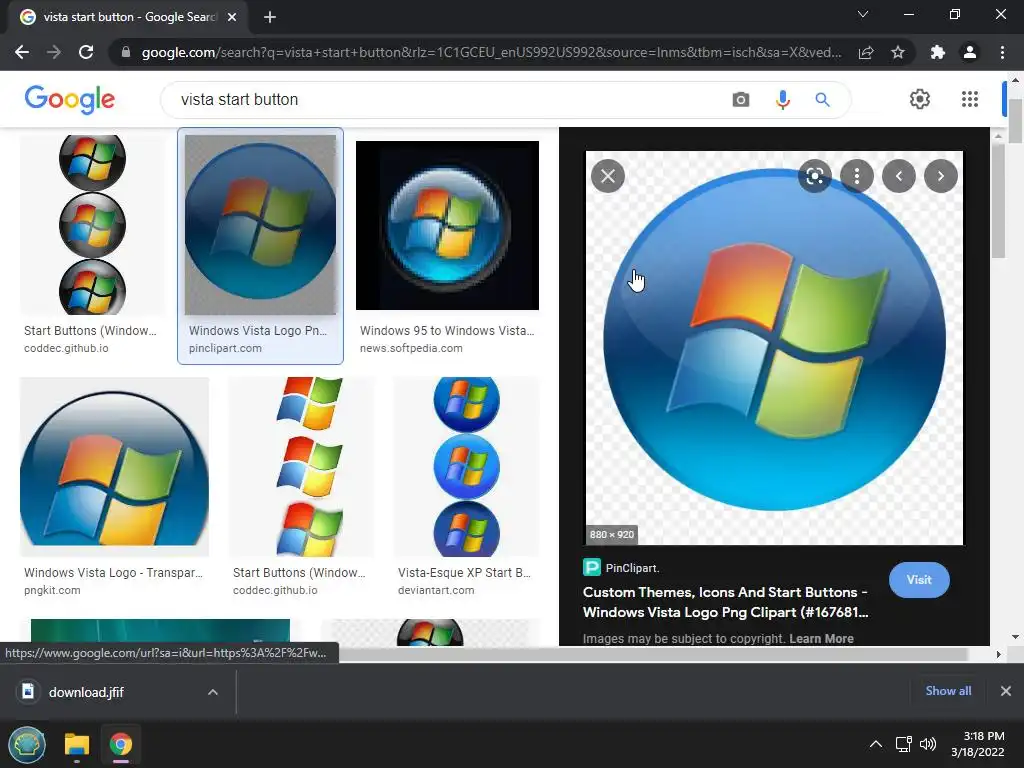The image size is (1024, 768).
Task: Open Chrome's three-dot menu
Action: click(1002, 52)
